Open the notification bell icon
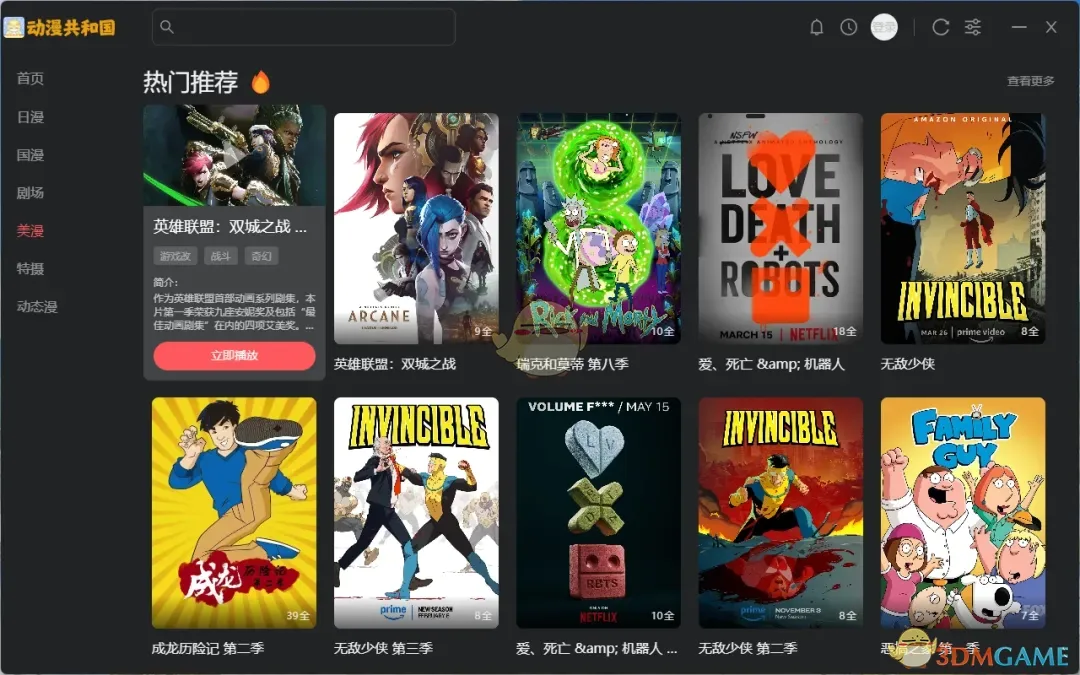This screenshot has width=1080, height=675. coord(816,28)
